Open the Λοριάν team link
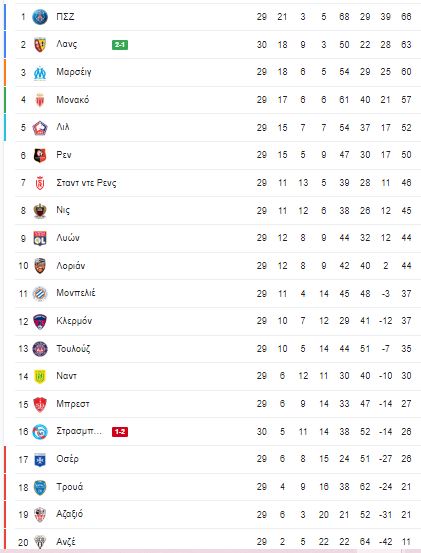The image size is (421, 553). 71,266
